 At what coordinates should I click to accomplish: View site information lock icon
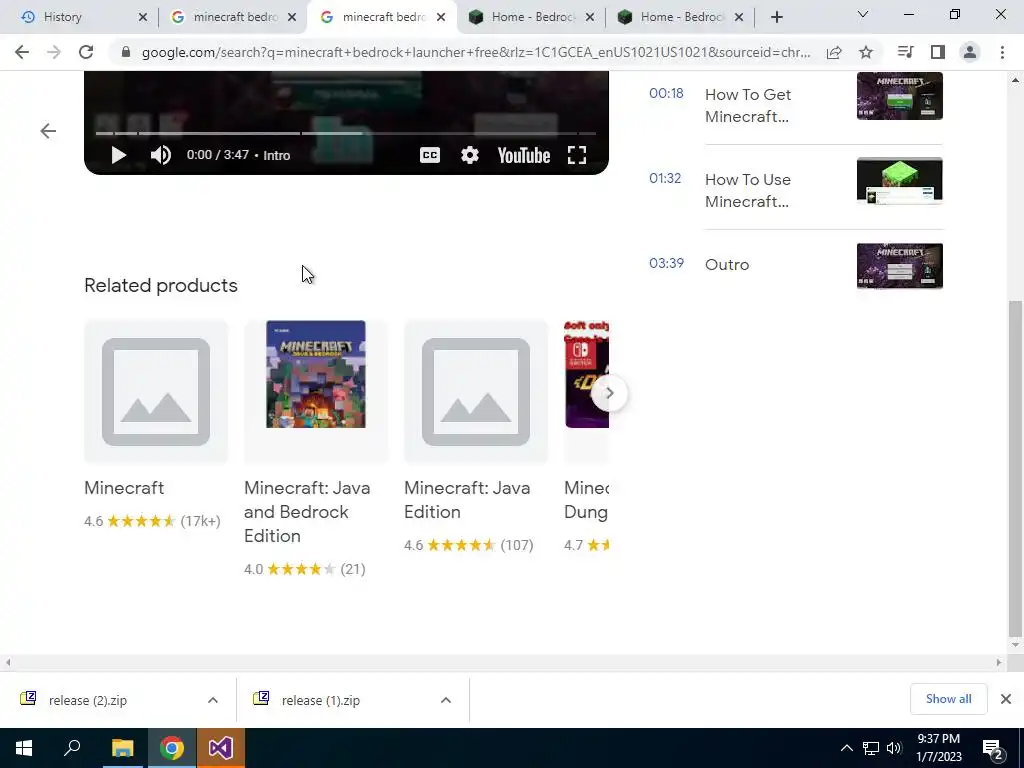pyautogui.click(x=125, y=52)
